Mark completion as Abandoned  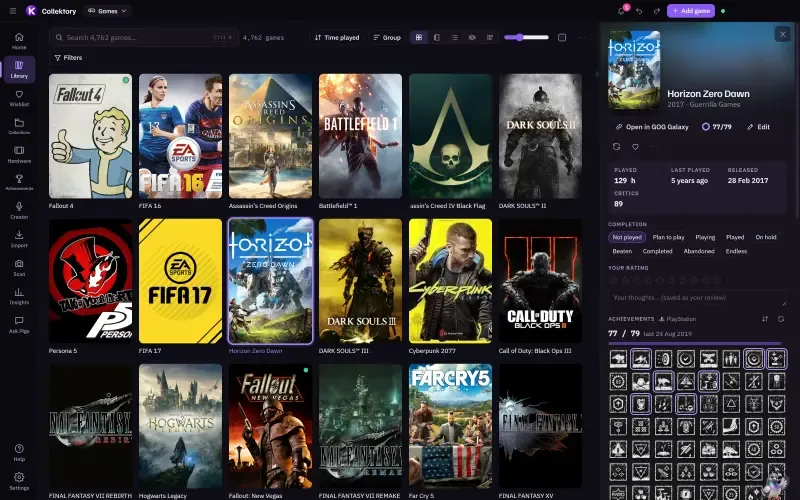tap(699, 251)
